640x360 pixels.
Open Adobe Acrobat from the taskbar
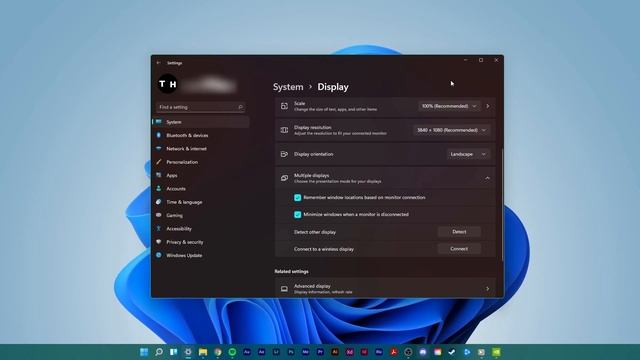click(394, 352)
